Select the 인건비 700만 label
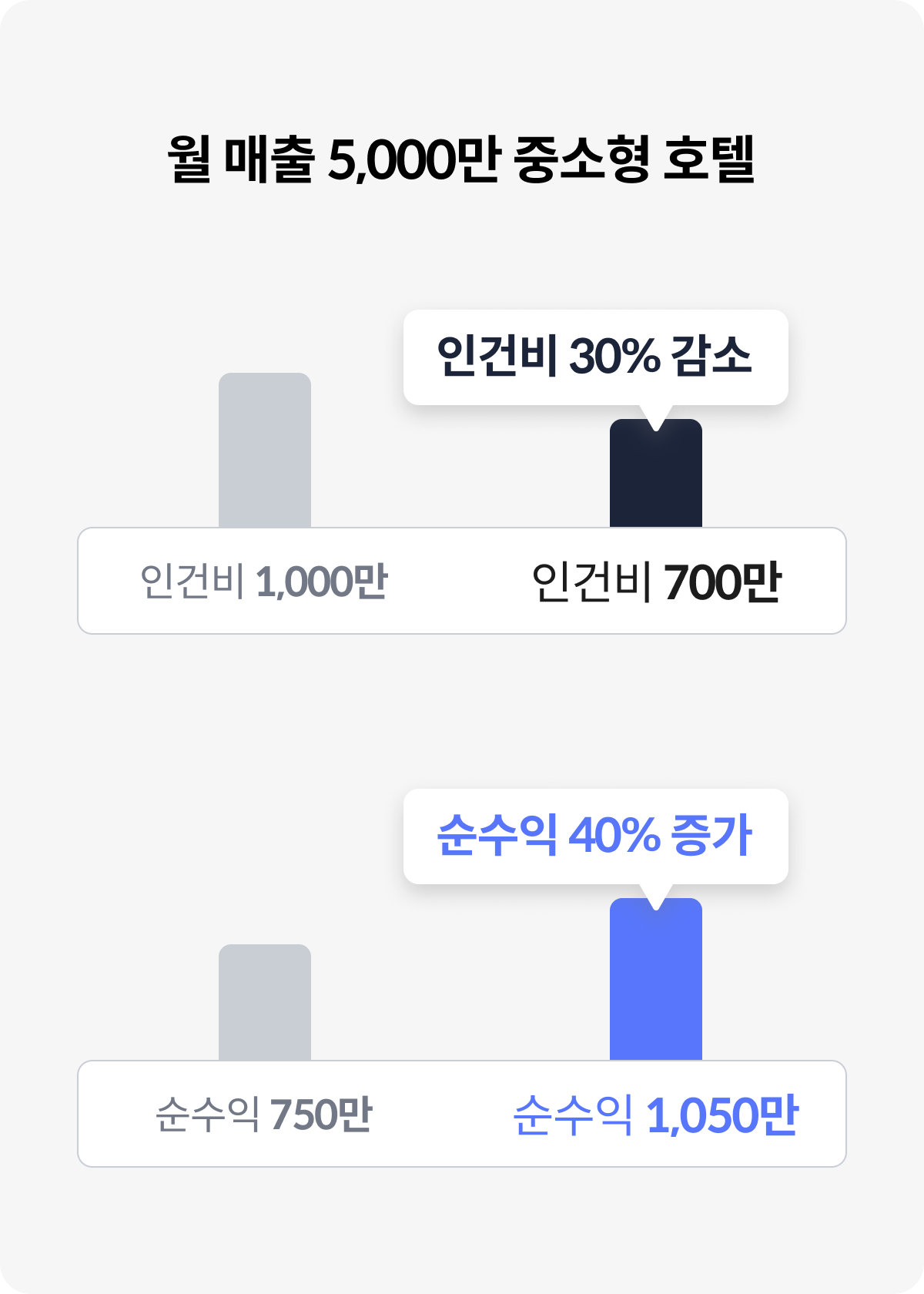The image size is (924, 1294). pos(657,582)
